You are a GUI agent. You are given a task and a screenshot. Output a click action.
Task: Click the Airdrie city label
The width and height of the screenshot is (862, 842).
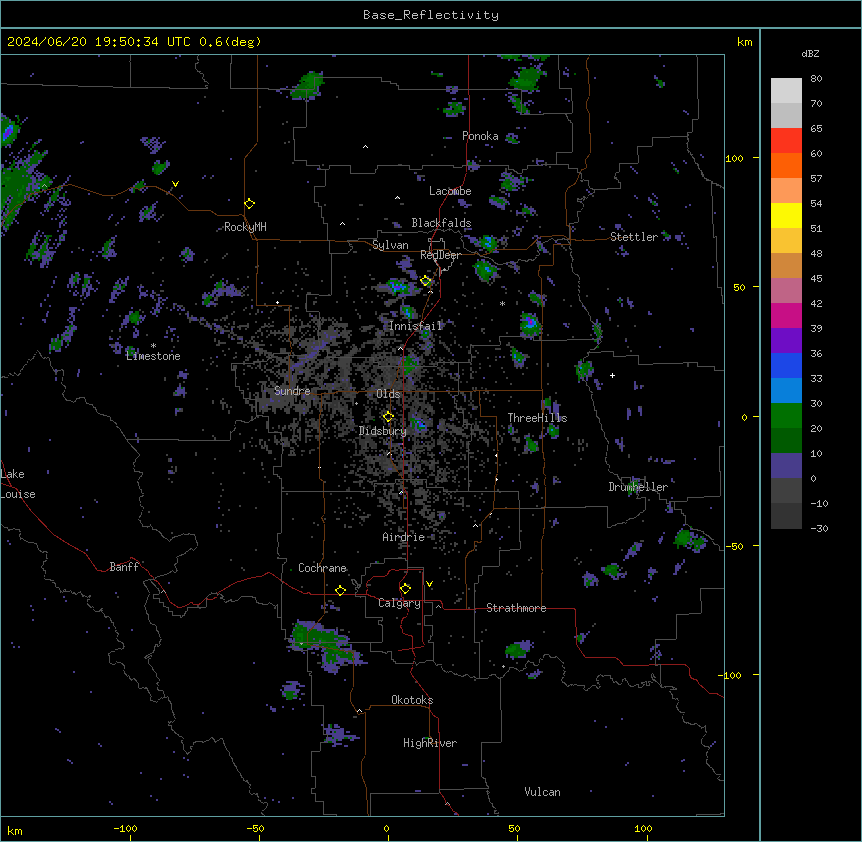404,537
